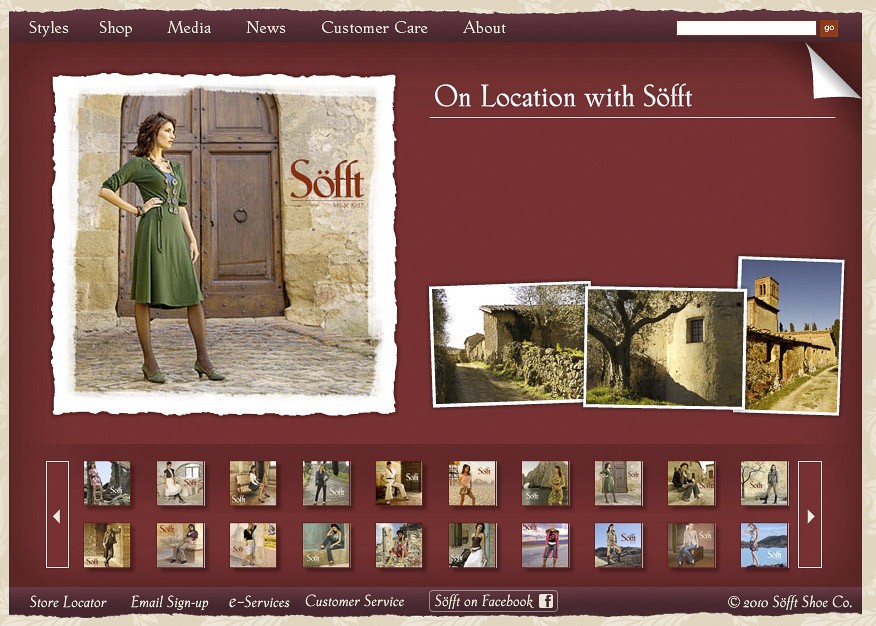Choose thumbnail of woman standing beside bare tree
Screen dimensions: 876x626
click(x=764, y=483)
